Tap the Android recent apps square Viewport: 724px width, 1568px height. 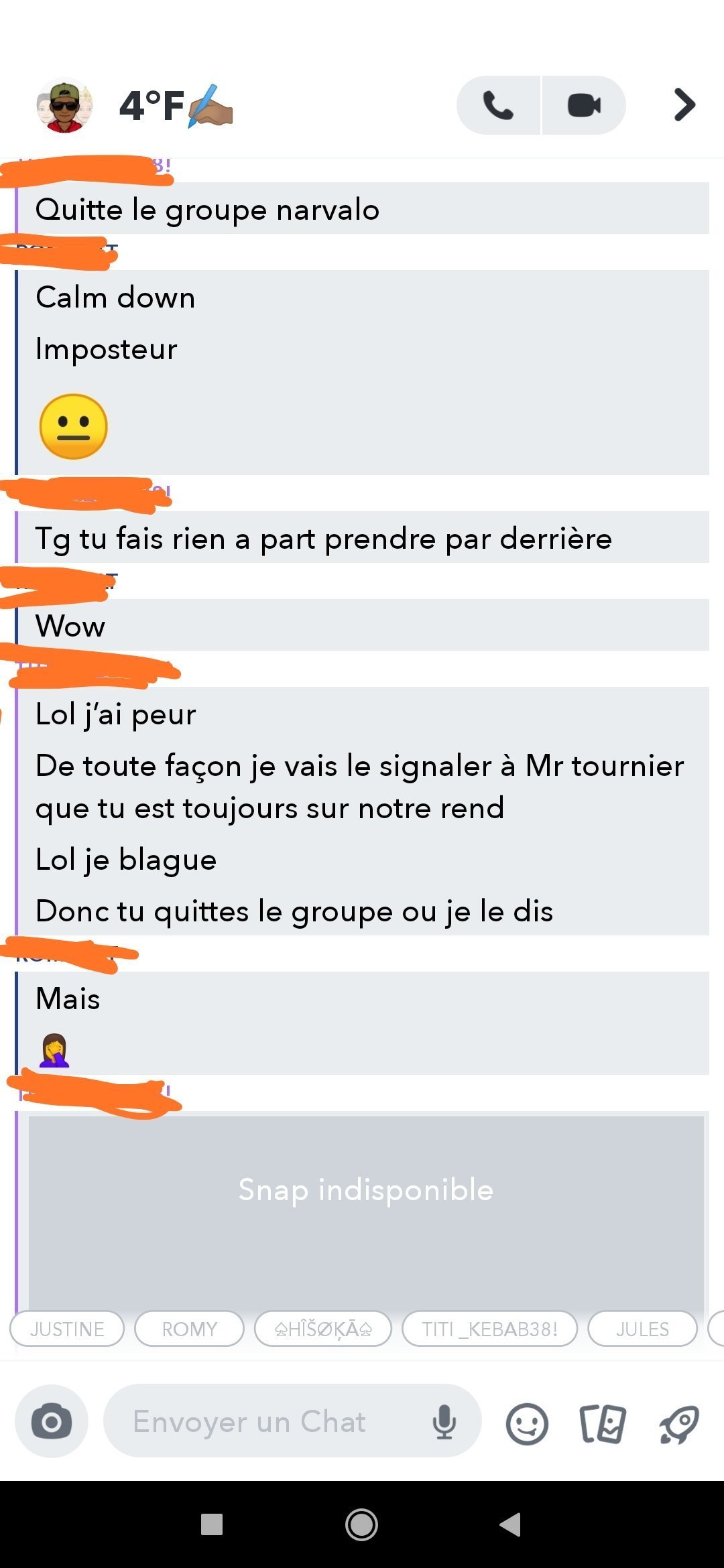click(212, 1524)
